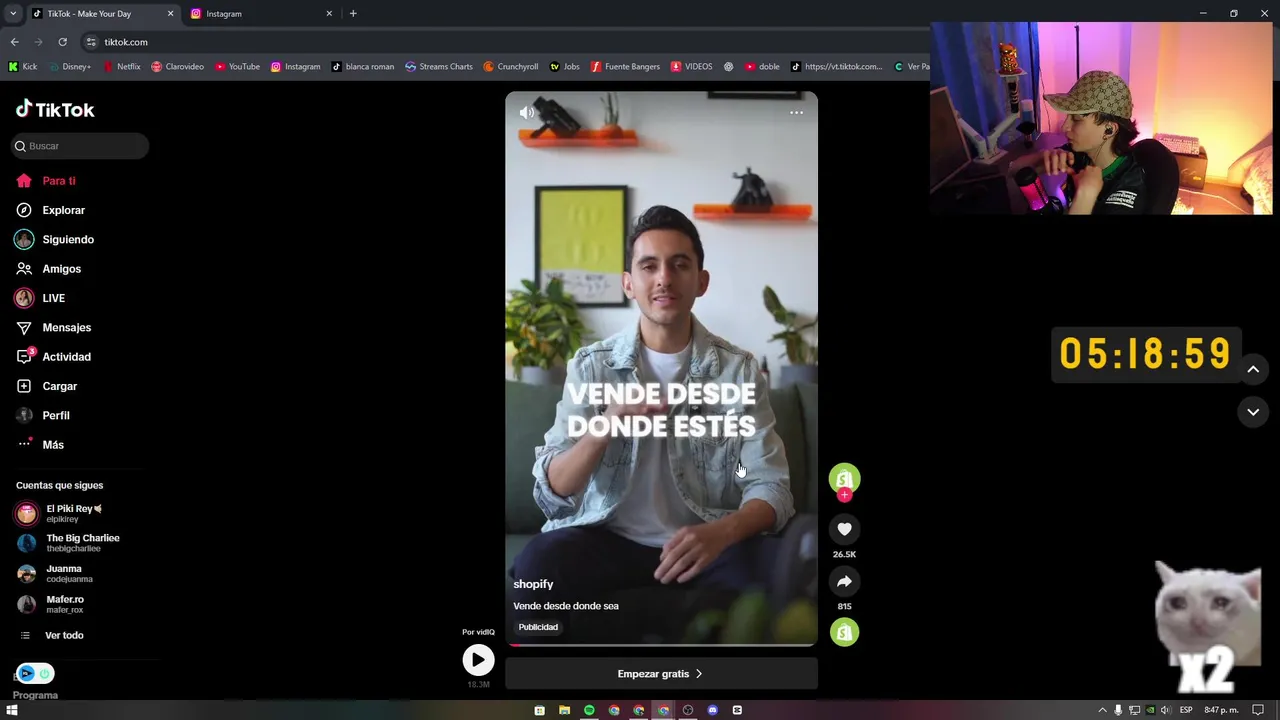The height and width of the screenshot is (720, 1280).
Task: Open the Crunchyroll bookmark
Action: [511, 67]
